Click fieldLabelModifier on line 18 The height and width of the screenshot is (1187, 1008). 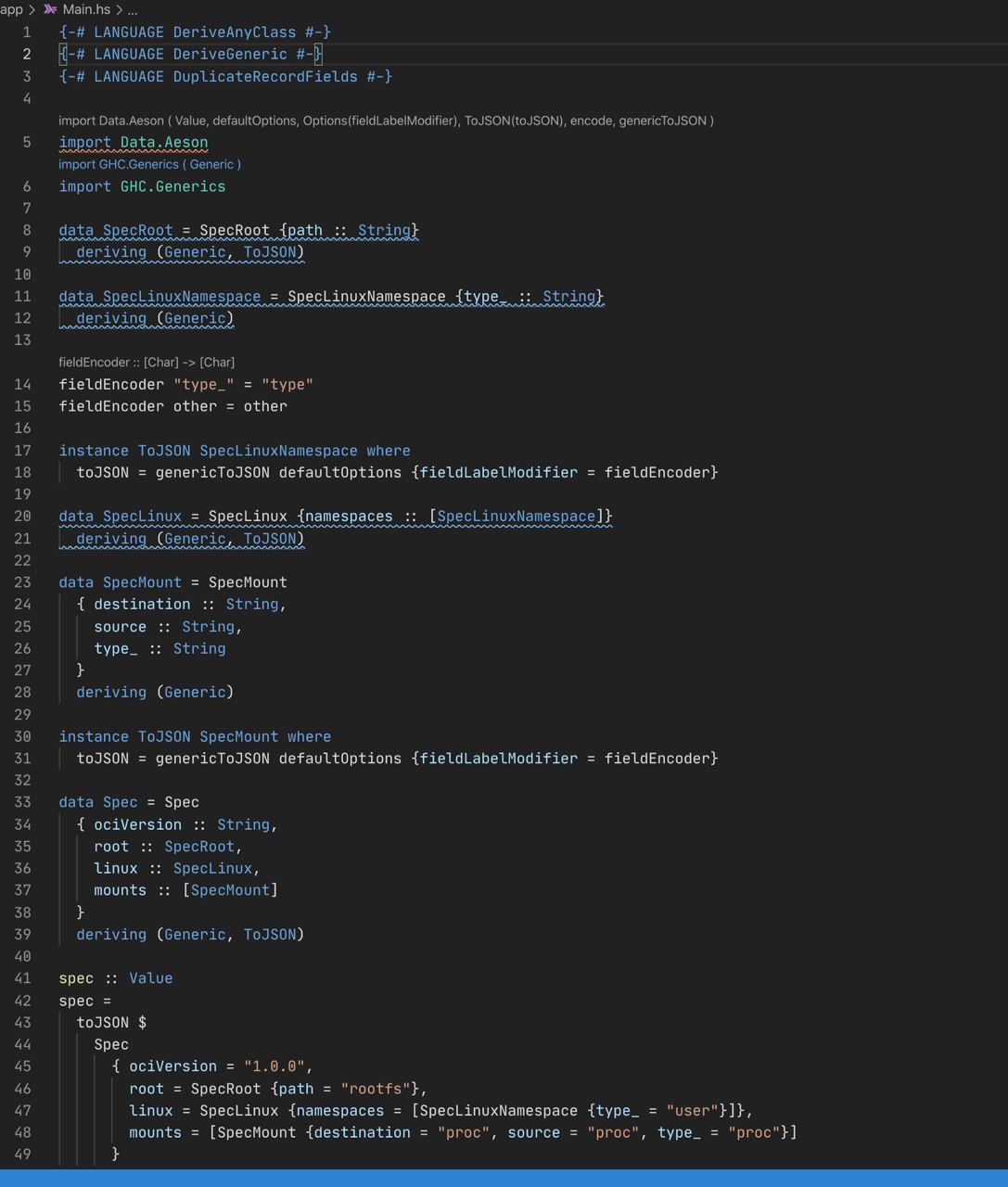(499, 473)
